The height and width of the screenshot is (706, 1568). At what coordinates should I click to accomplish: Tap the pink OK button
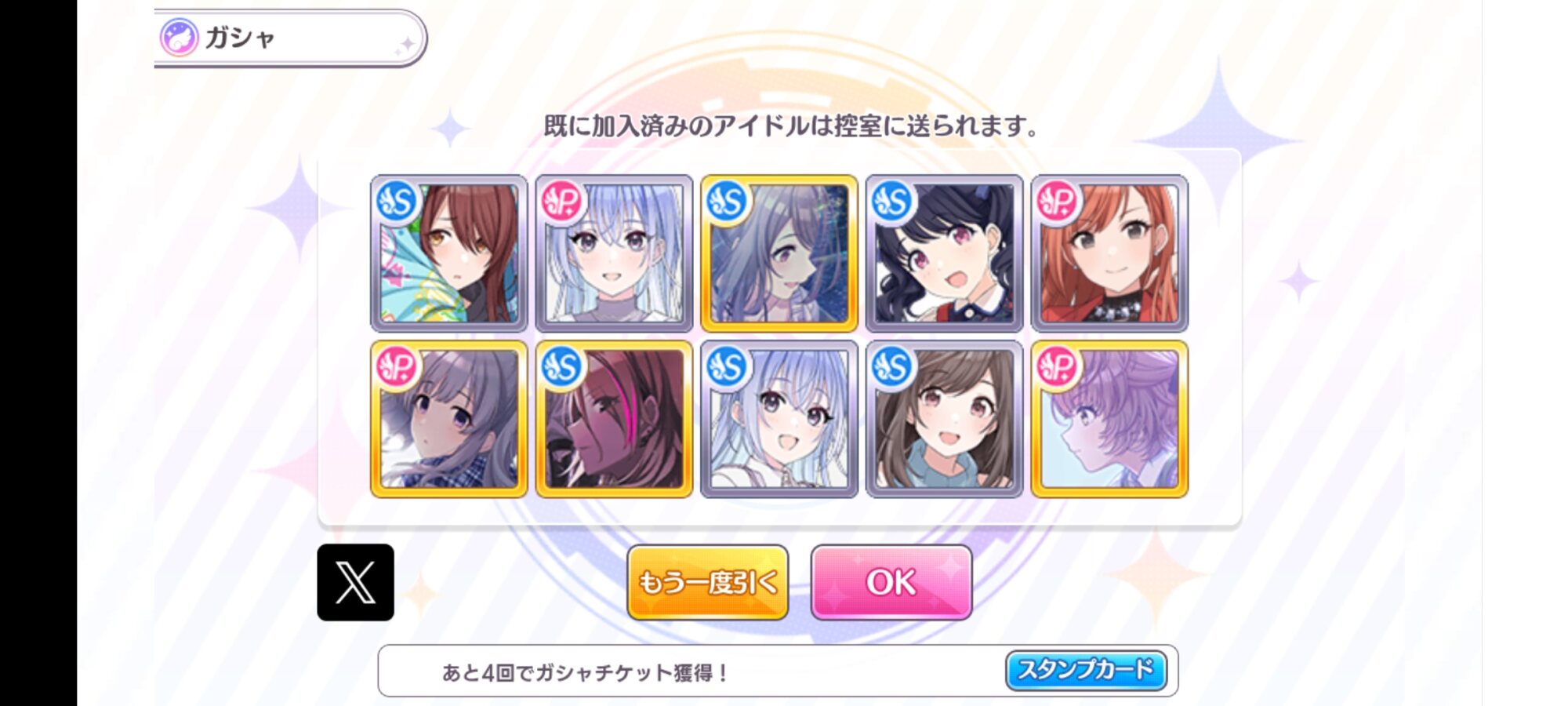[891, 582]
